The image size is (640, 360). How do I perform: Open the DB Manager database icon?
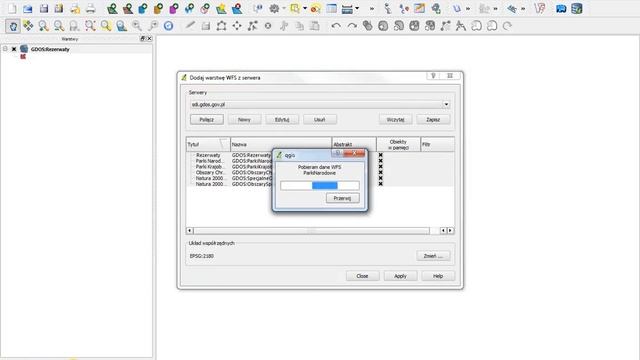(577, 9)
